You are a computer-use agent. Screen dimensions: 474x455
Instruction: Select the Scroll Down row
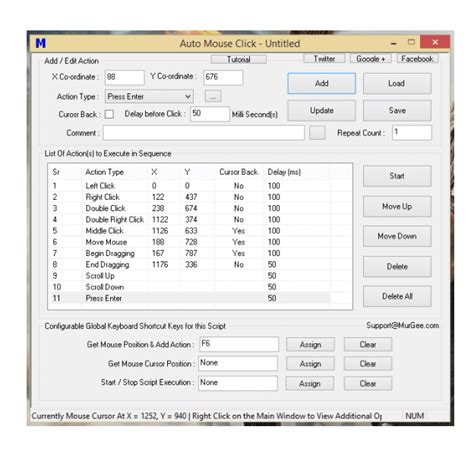coord(190,287)
